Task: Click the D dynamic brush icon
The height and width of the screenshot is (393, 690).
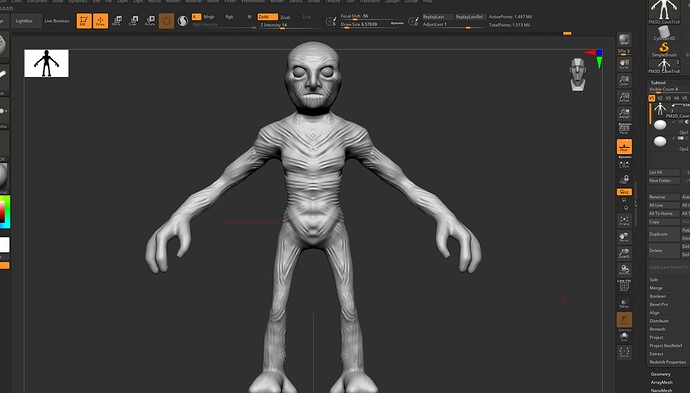Action: coord(413,21)
